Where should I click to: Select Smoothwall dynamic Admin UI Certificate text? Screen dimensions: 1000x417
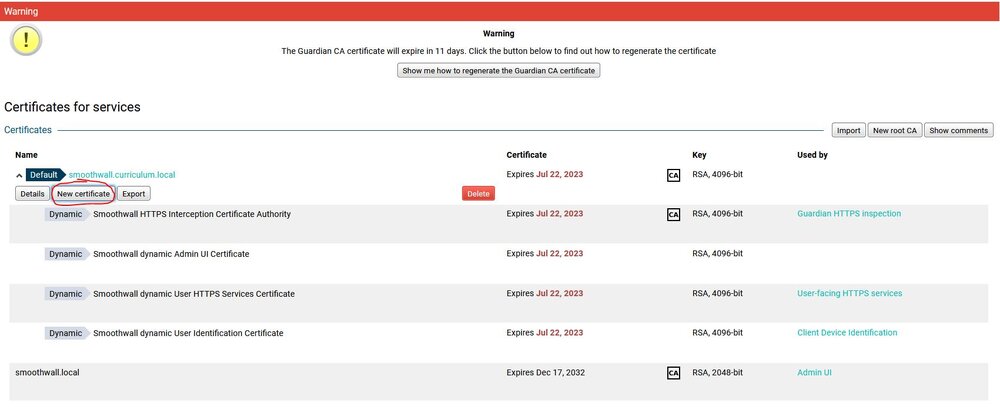click(171, 254)
